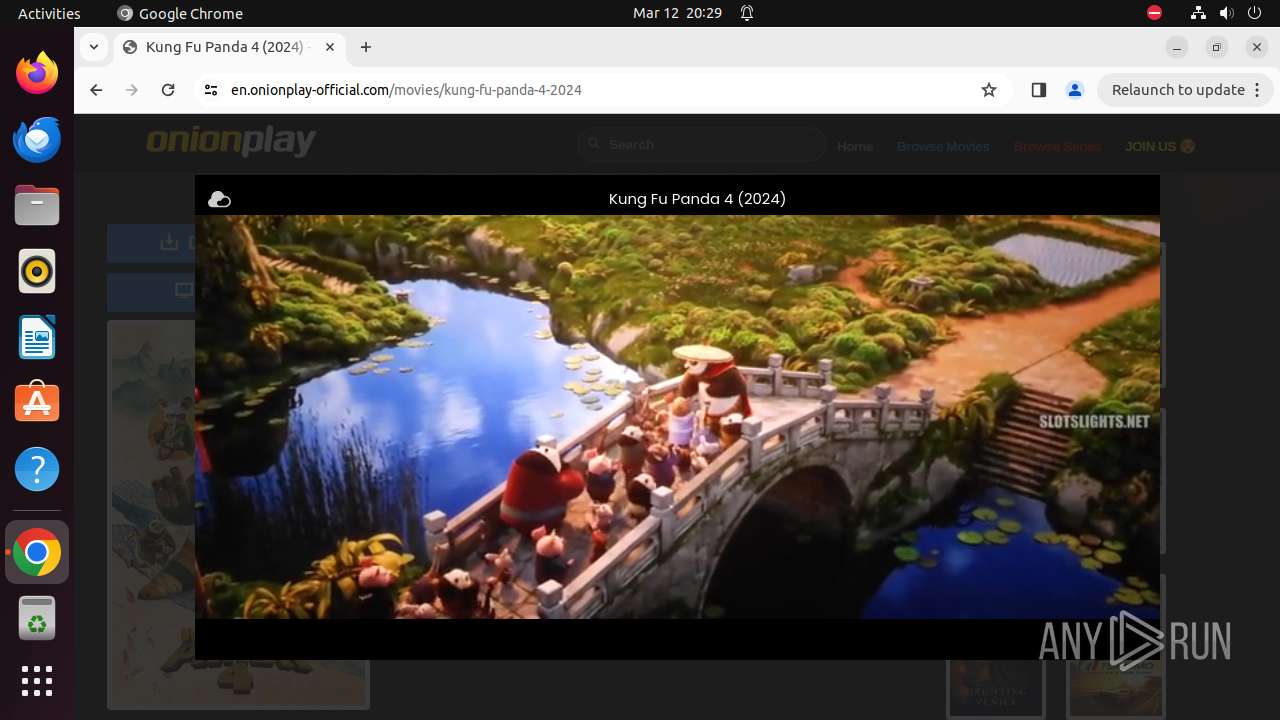Open Browse Series nav link

coord(1057,146)
